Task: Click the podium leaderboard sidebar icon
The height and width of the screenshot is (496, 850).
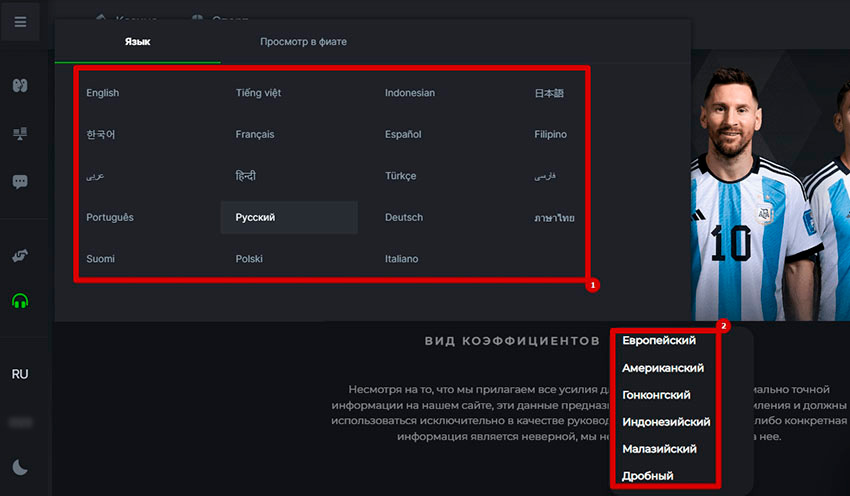Action: (x=20, y=133)
